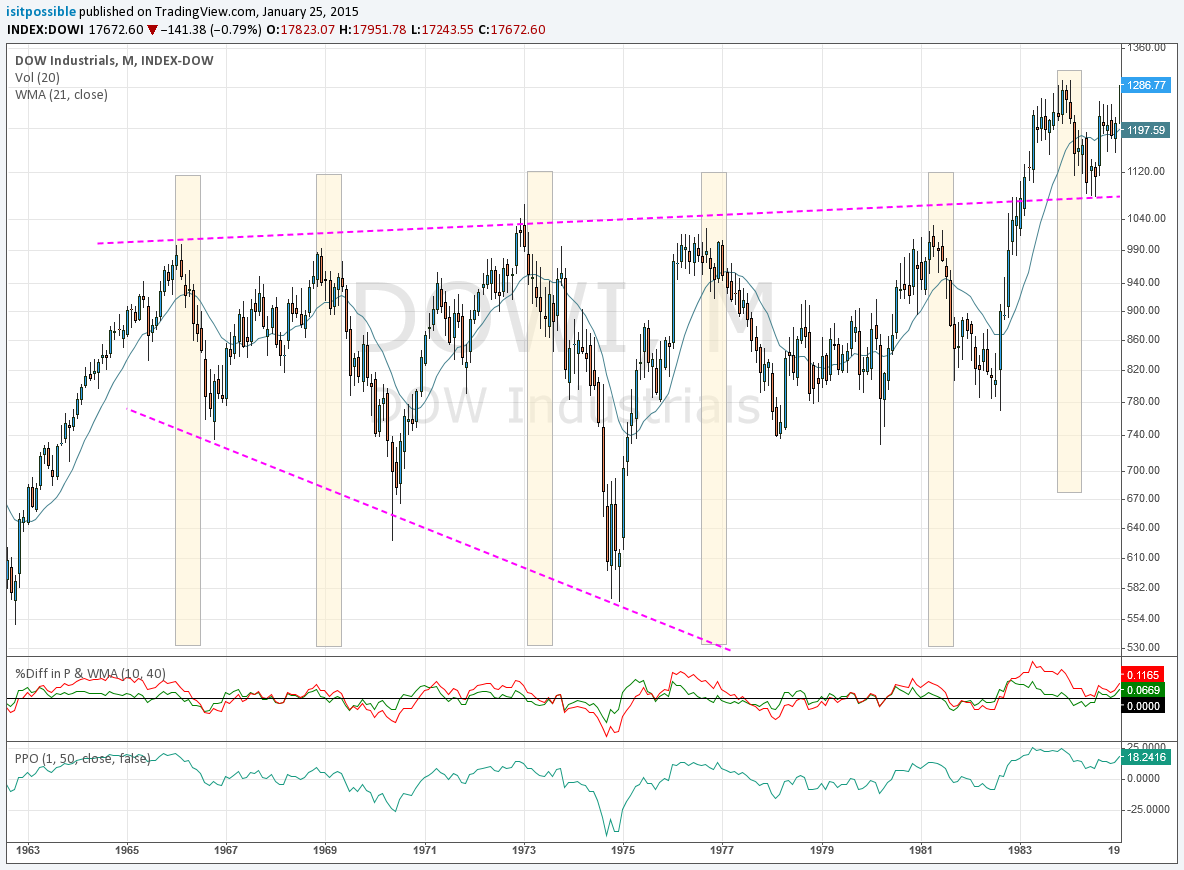Click the red 0.1165 indicator value tag
Viewport: 1184px width, 870px height.
tap(1142, 675)
